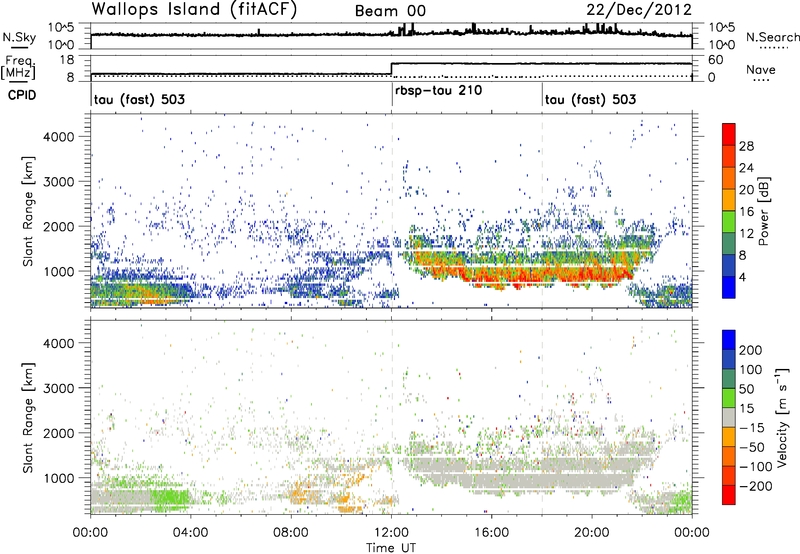Click the 'N.Search' legend label
Screen dimensions: 800x554
point(773,37)
